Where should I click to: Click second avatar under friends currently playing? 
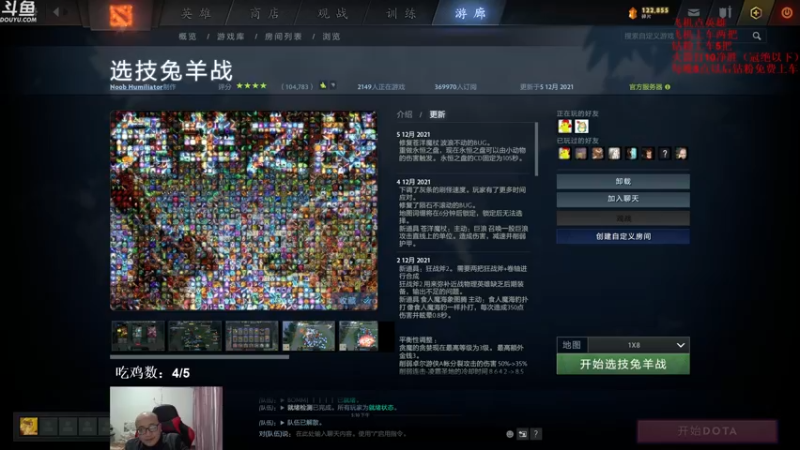click(581, 126)
